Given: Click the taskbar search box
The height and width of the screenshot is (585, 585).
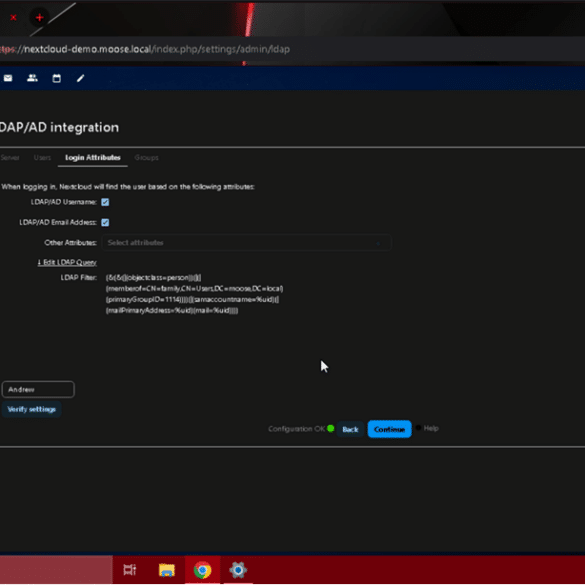Looking at the screenshot, I should point(56,570).
